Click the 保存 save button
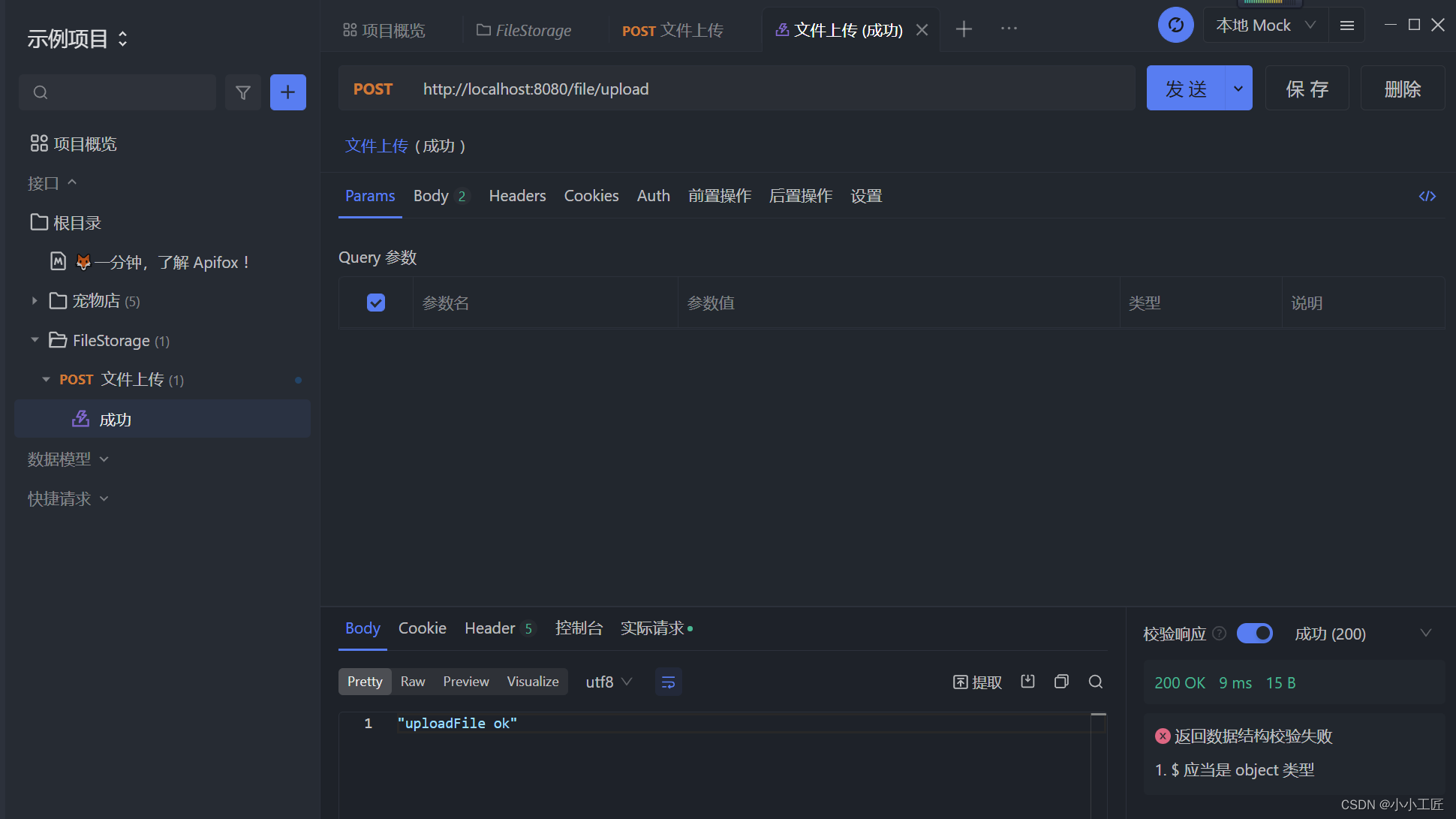Screen dimensions: 1456x819 coord(1307,89)
